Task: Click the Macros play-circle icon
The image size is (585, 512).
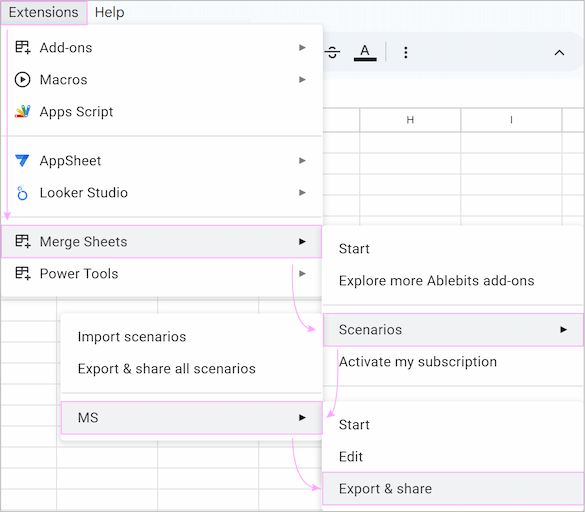Action: click(22, 79)
